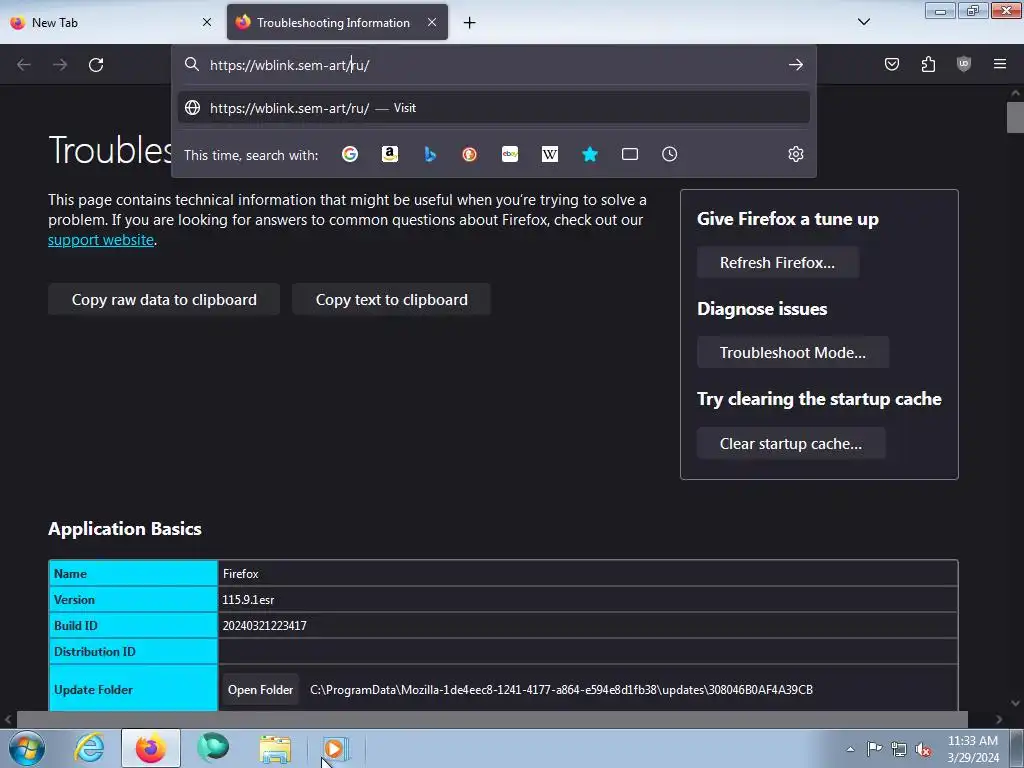Screen dimensions: 1024x768
Task: Search this time with DuckDuckGo icon
Action: pyautogui.click(x=470, y=154)
